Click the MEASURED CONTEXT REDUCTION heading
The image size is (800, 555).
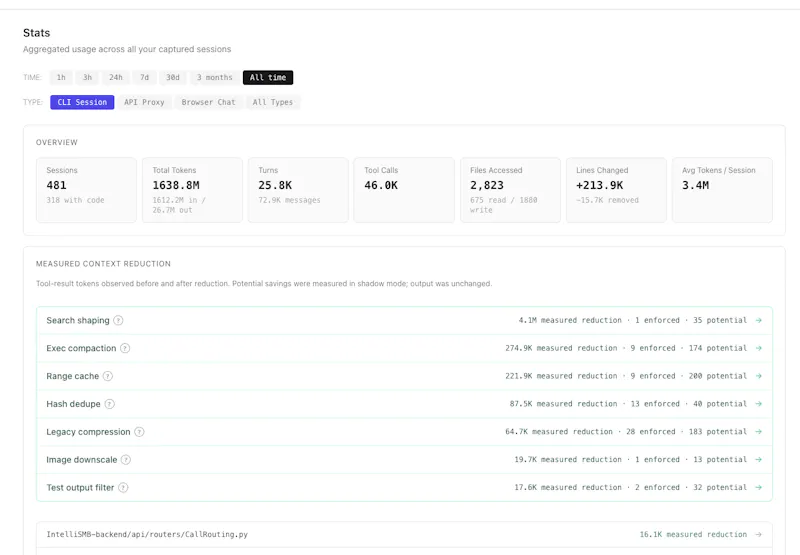click(x=104, y=264)
